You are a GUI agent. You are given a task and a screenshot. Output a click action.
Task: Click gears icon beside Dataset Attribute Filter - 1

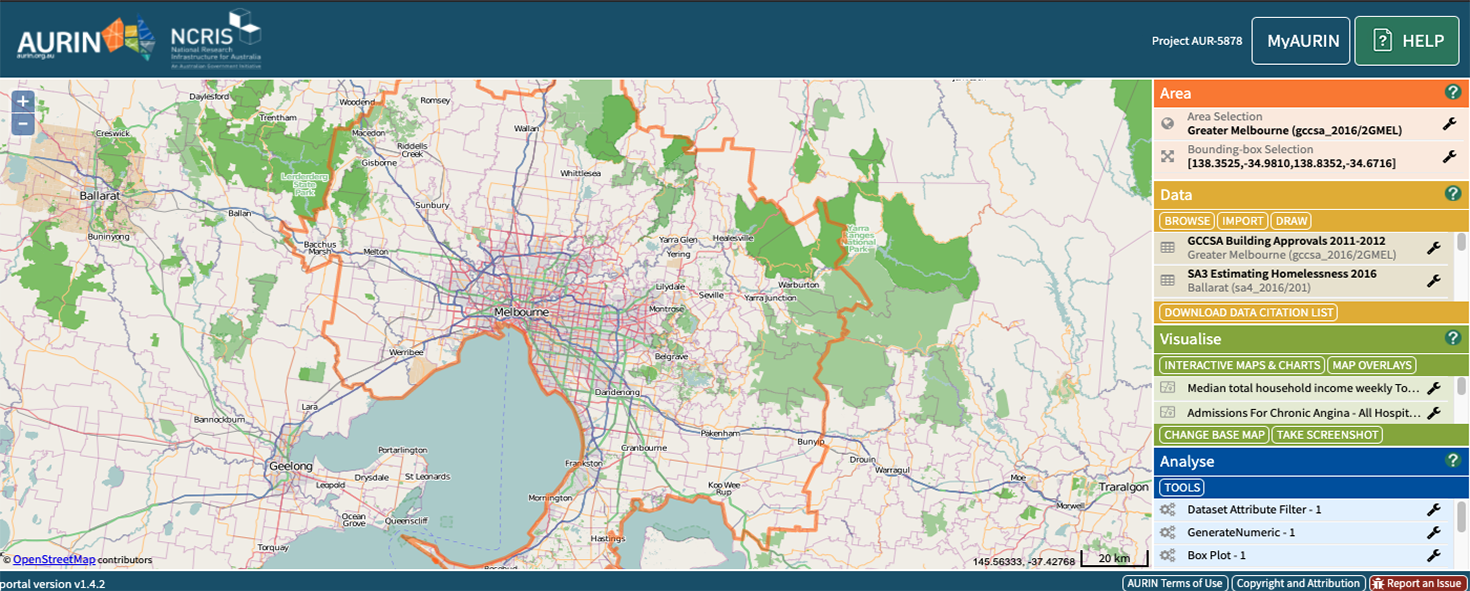click(x=1167, y=510)
